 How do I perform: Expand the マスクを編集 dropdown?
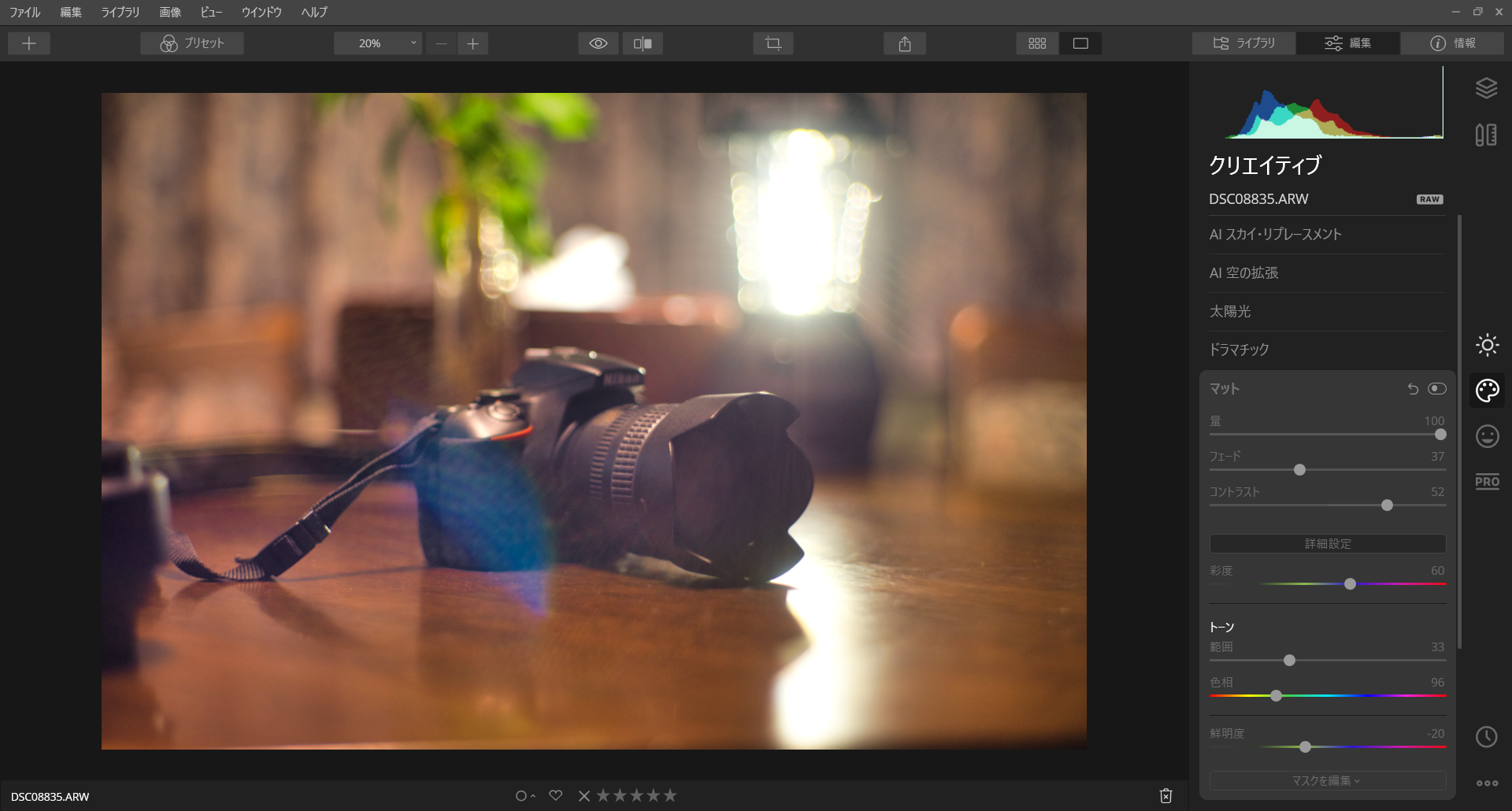point(1327,780)
